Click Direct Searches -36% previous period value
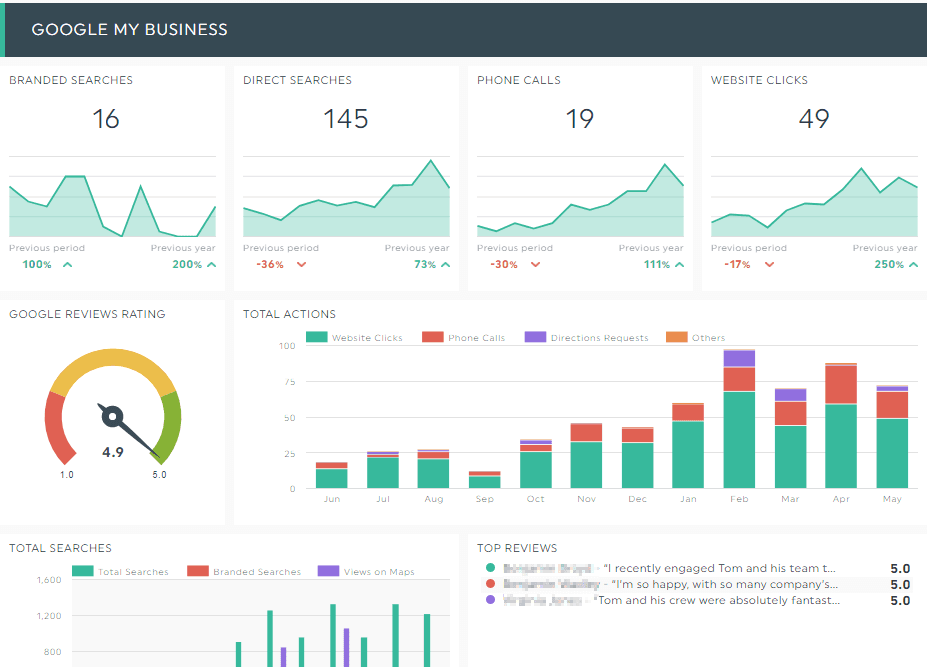The image size is (927, 667). click(270, 264)
